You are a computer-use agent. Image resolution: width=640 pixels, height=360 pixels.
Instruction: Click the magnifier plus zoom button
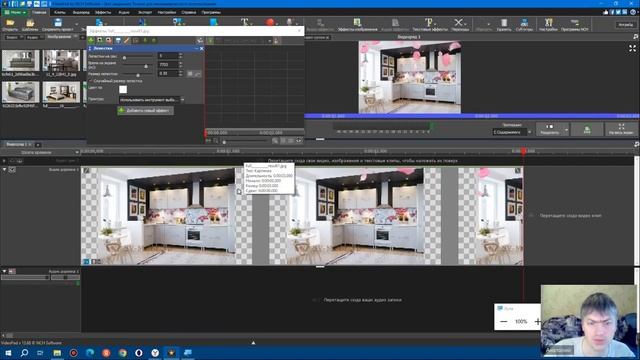click(537, 322)
